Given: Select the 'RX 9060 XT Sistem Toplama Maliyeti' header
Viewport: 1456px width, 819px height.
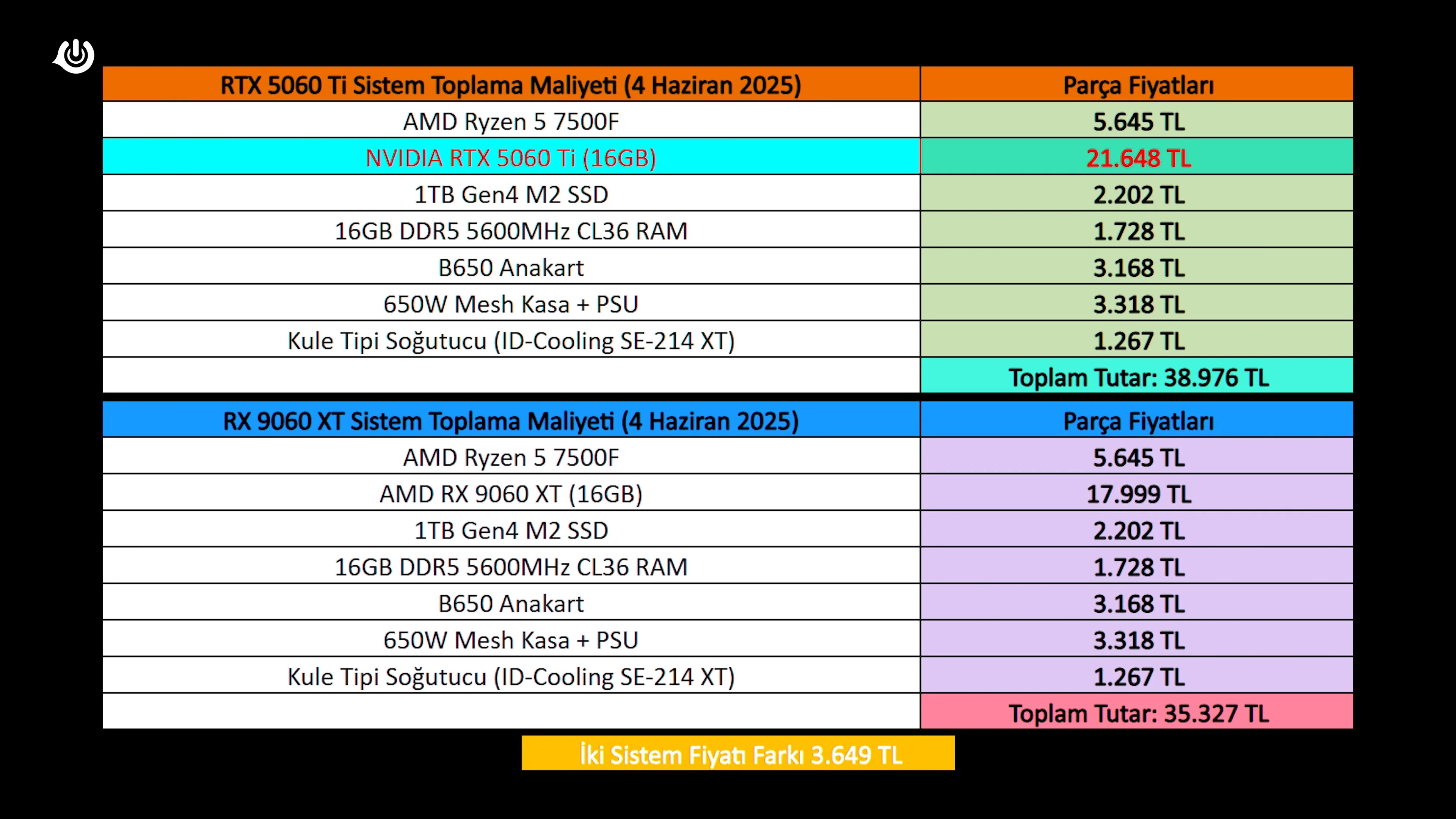Looking at the screenshot, I should click(511, 420).
